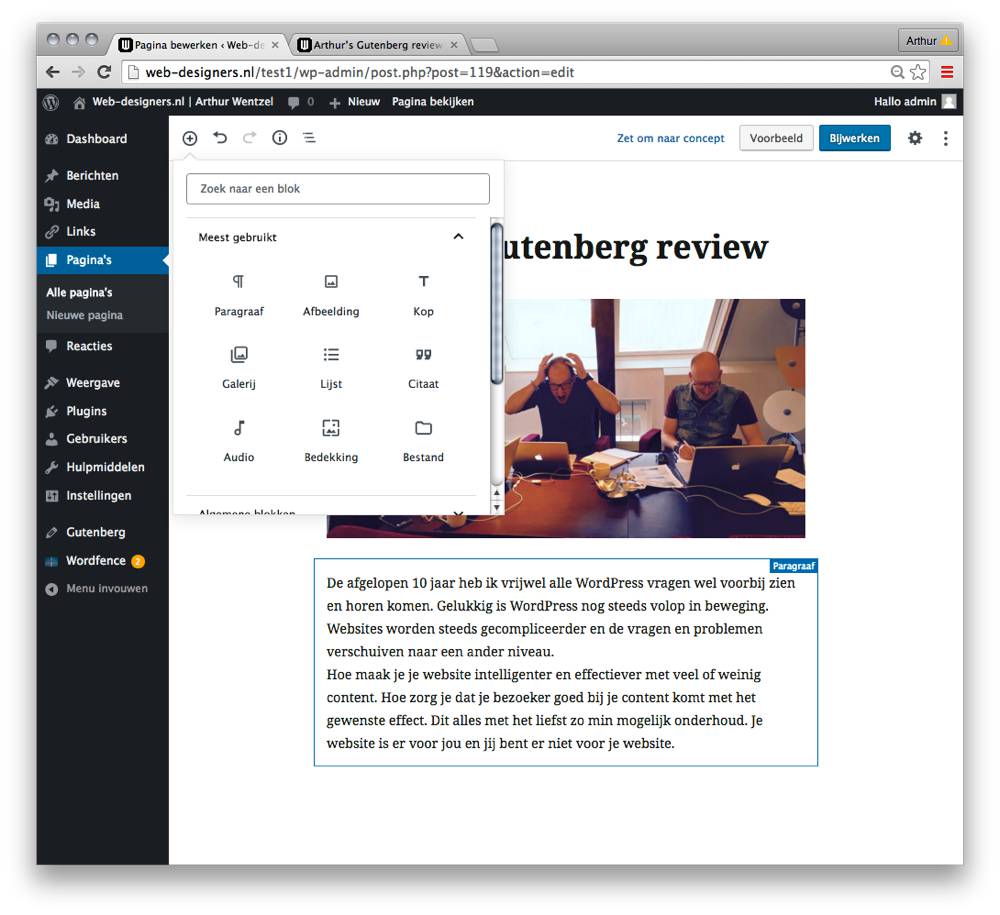Insert a Paragraaf block from the inserter

239,295
